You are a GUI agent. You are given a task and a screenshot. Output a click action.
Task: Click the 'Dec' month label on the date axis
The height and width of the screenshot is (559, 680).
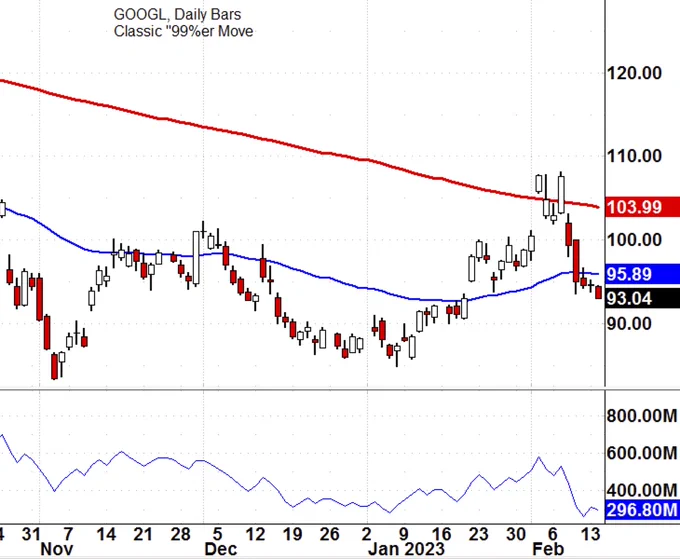221,549
